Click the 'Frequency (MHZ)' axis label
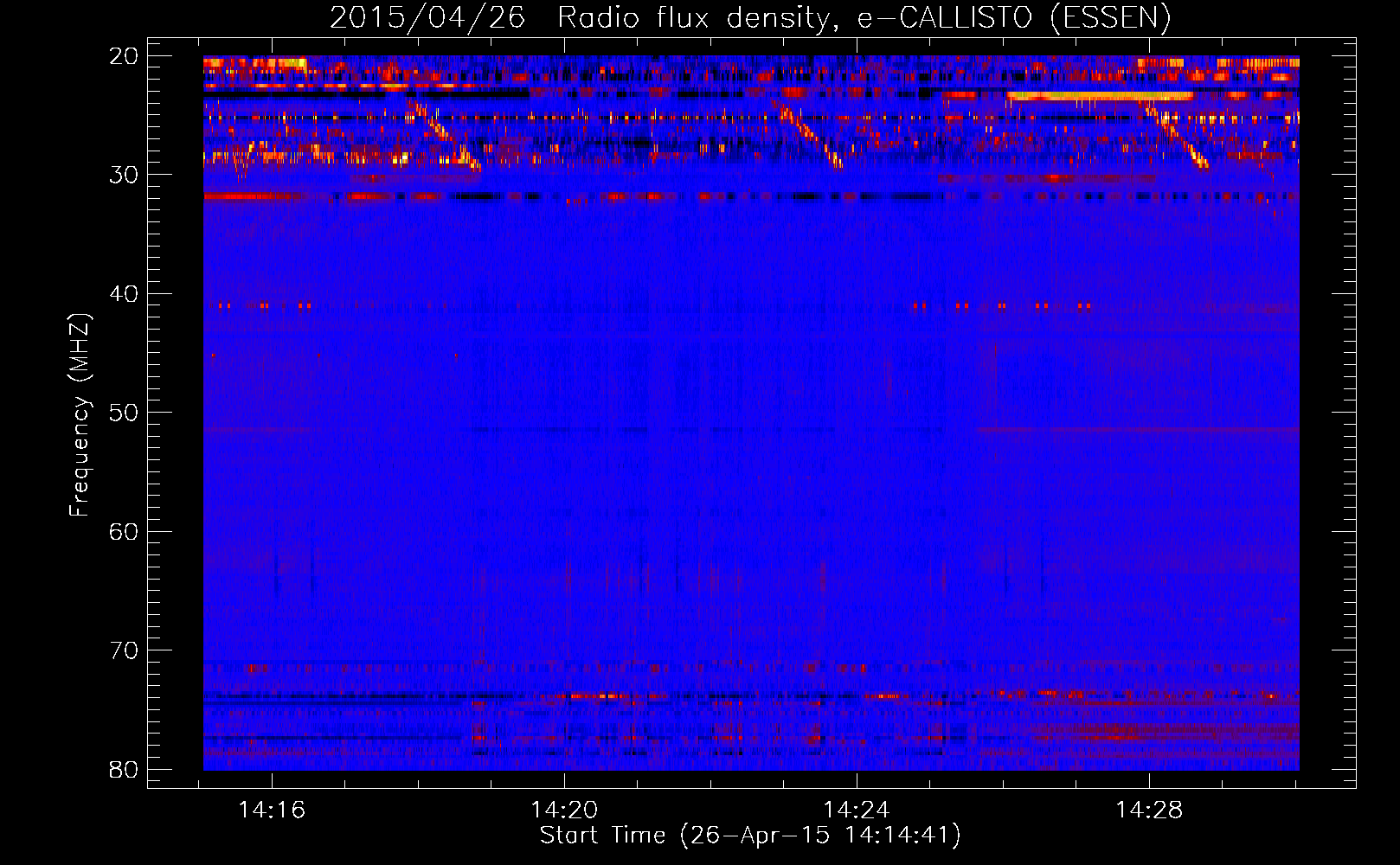The image size is (1400, 865). point(80,415)
